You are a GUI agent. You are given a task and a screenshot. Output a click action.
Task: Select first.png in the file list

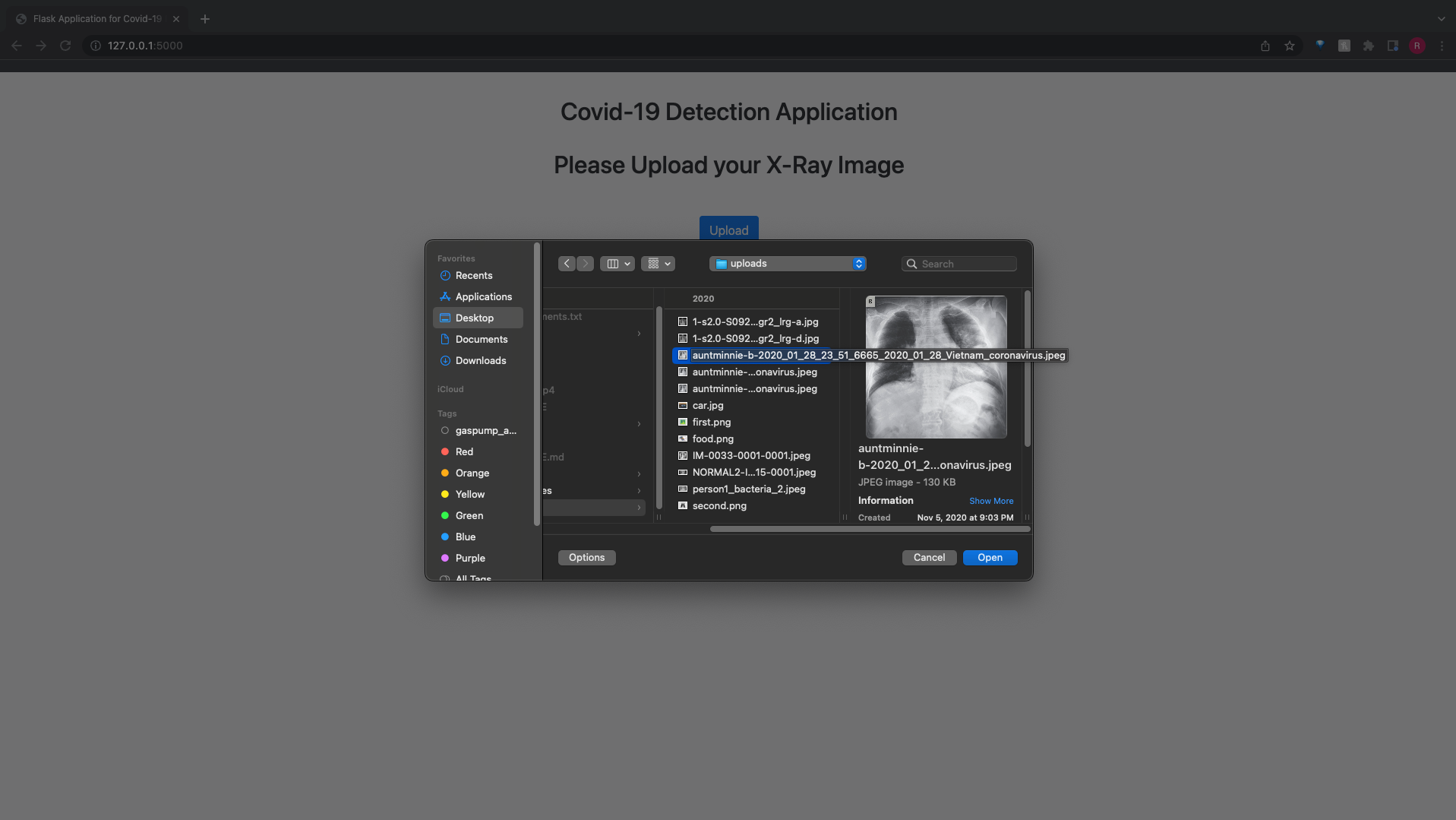coord(753,423)
